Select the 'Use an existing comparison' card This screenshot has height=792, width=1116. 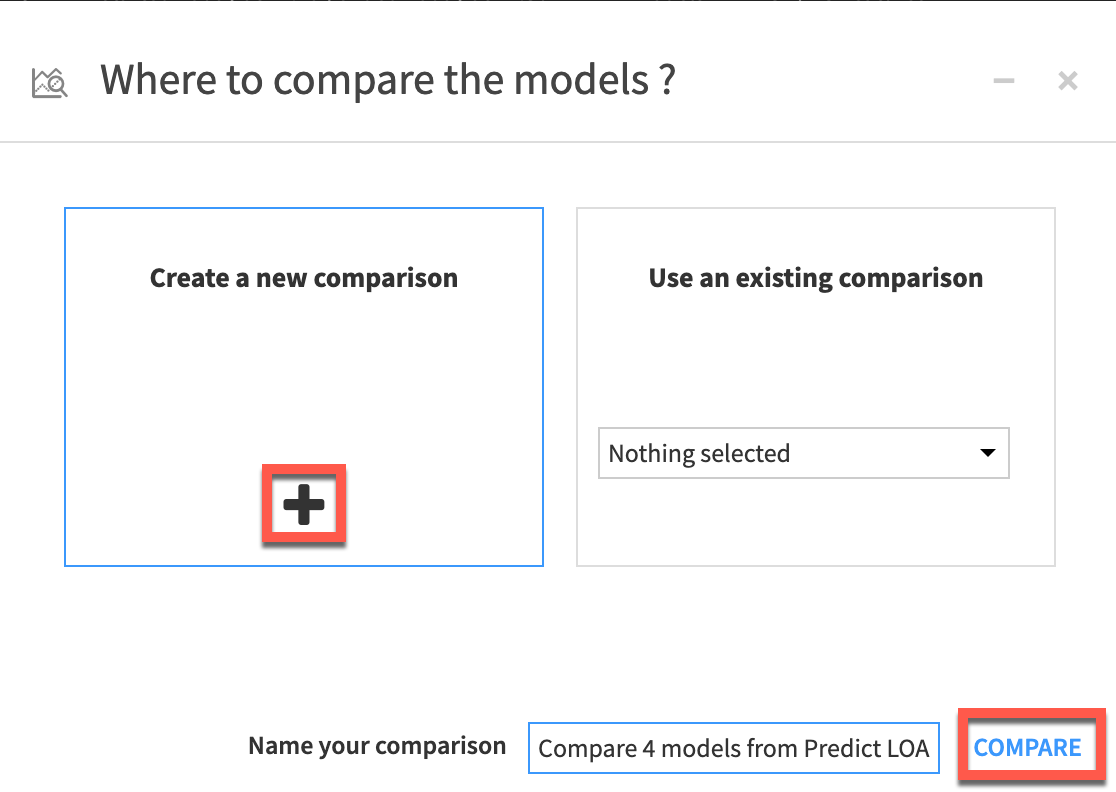point(815,350)
